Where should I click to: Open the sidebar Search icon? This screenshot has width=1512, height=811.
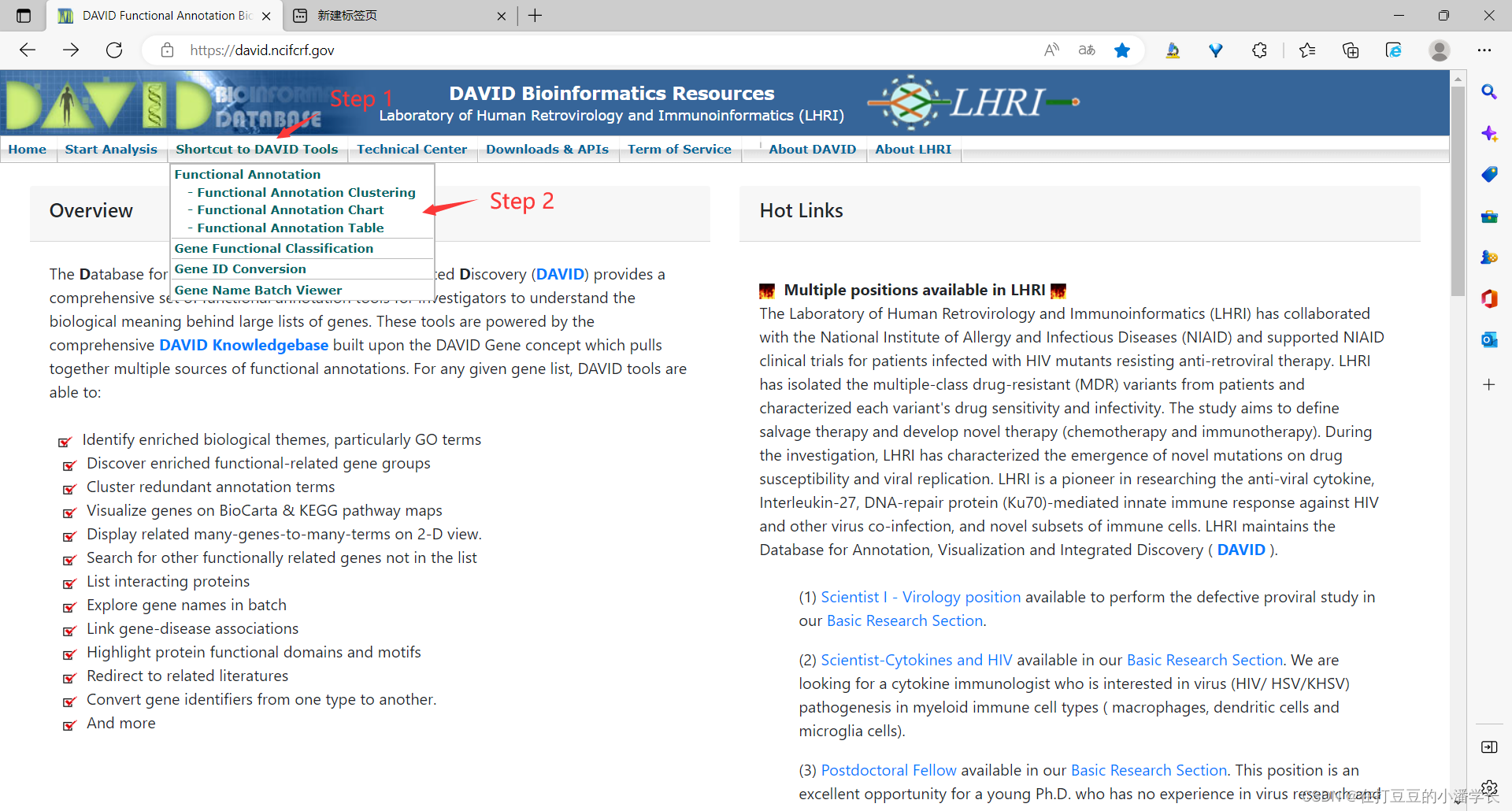tap(1489, 92)
